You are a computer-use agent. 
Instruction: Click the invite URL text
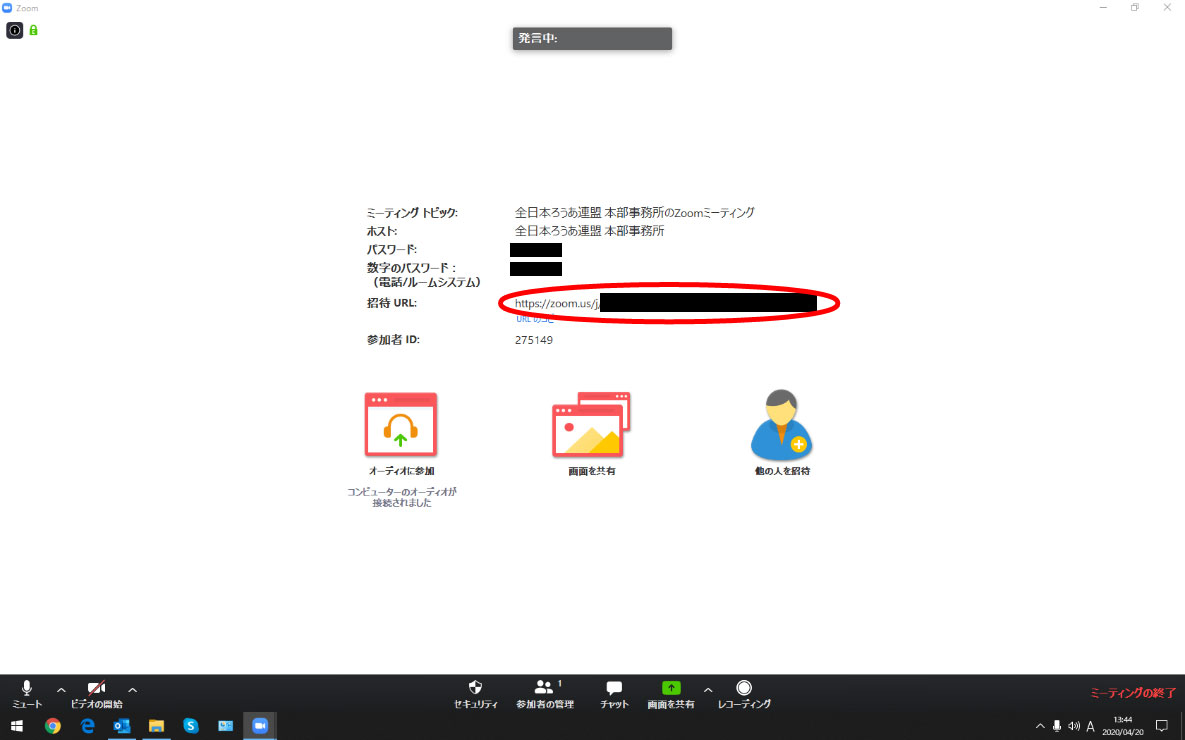coord(557,303)
